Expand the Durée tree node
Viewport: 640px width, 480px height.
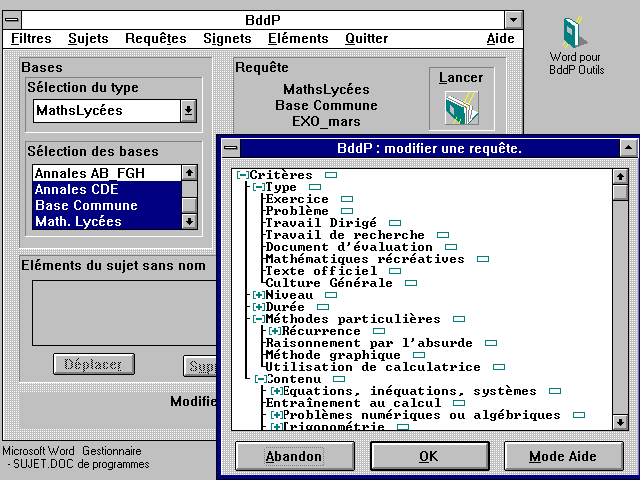pyautogui.click(x=259, y=307)
